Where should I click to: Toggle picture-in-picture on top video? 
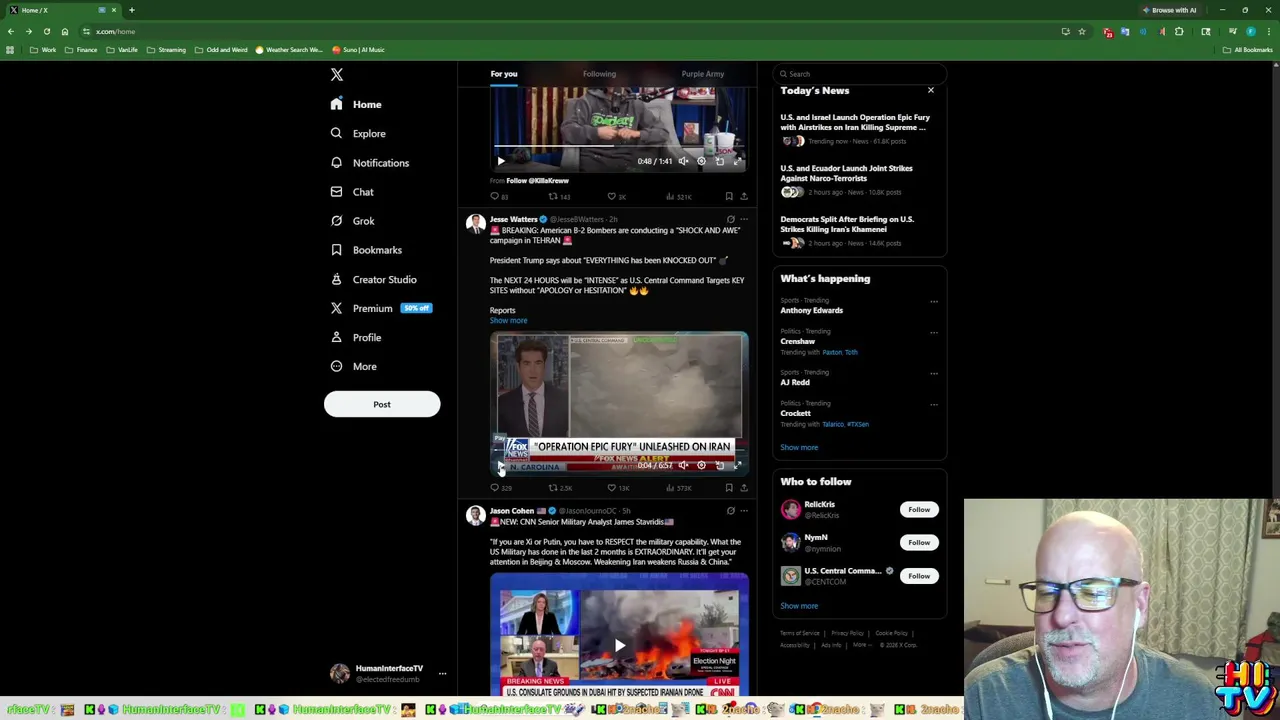(719, 161)
